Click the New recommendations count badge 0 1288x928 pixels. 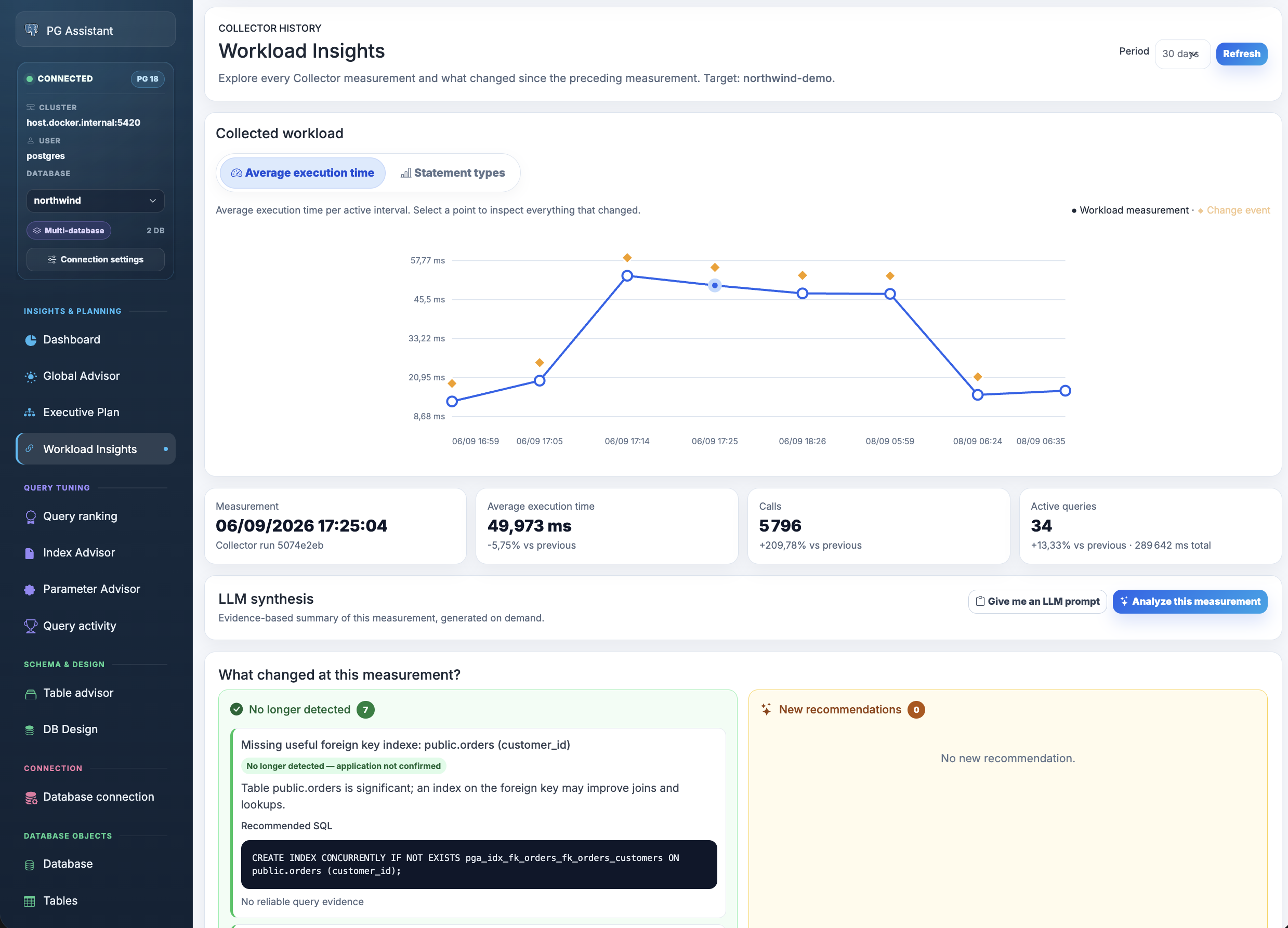(916, 709)
